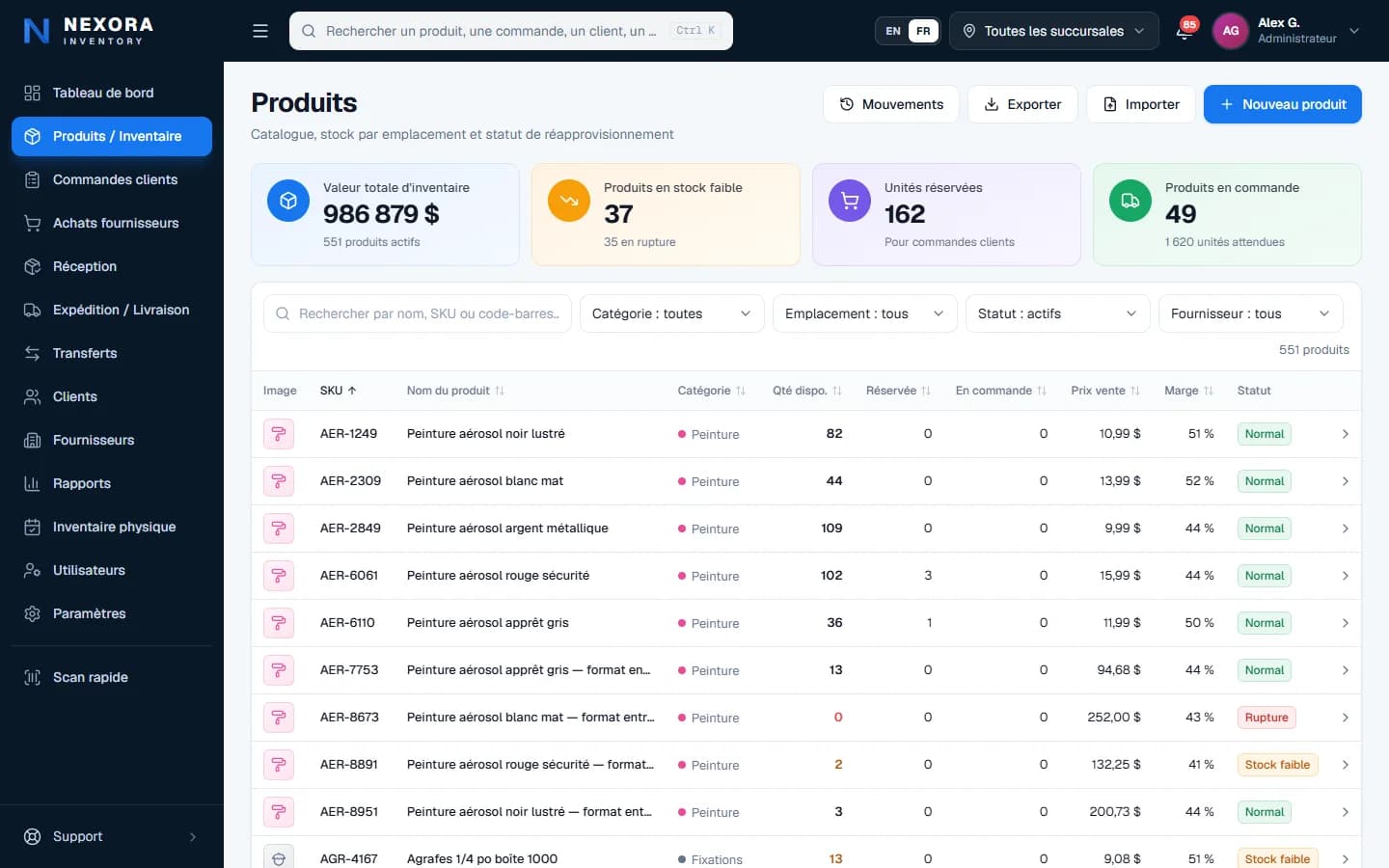Click the Exporter button
The height and width of the screenshot is (868, 1389).
pyautogui.click(x=1022, y=104)
